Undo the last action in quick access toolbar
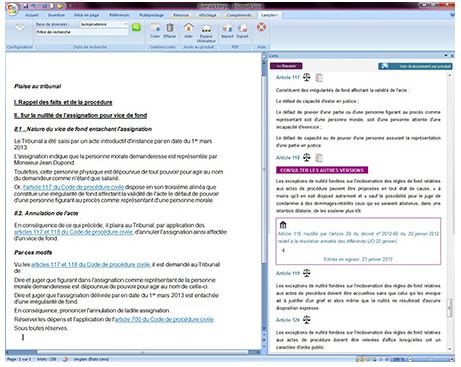This screenshot has height=367, width=461. (x=33, y=6)
